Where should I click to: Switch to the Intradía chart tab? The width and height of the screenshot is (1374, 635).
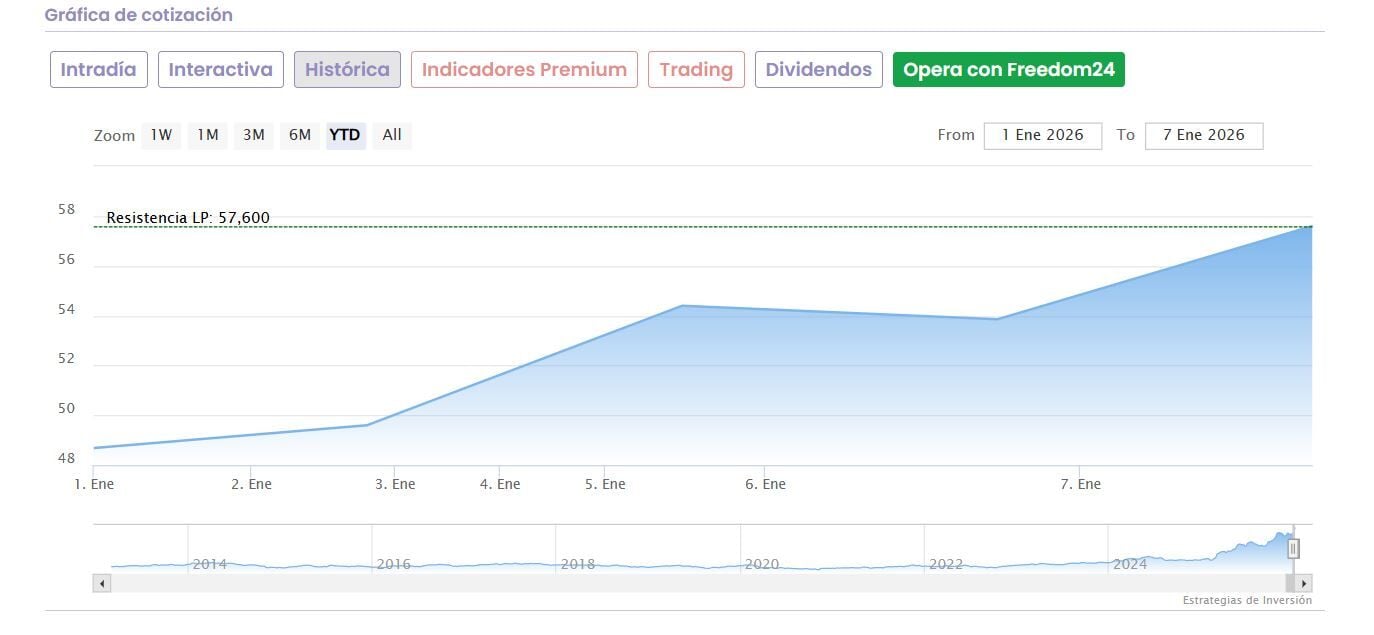tap(99, 70)
